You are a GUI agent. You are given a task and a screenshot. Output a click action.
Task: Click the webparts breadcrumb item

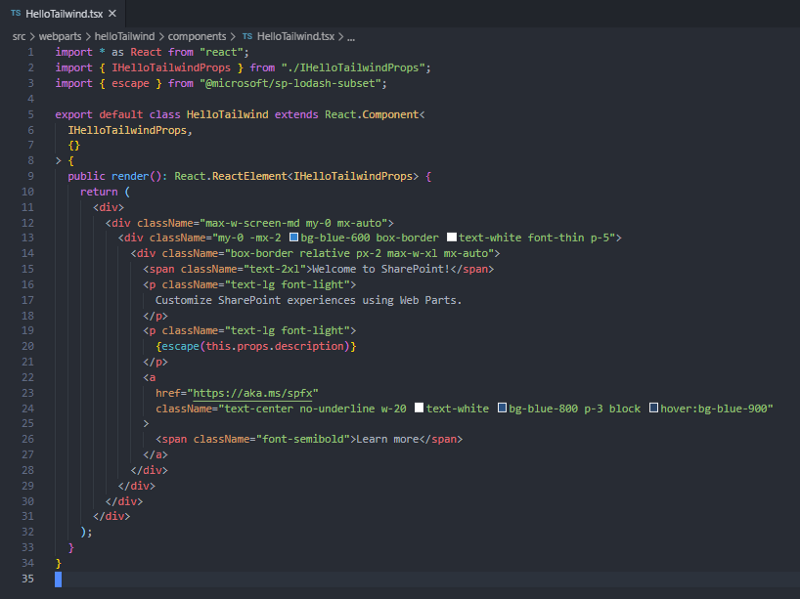click(x=60, y=36)
